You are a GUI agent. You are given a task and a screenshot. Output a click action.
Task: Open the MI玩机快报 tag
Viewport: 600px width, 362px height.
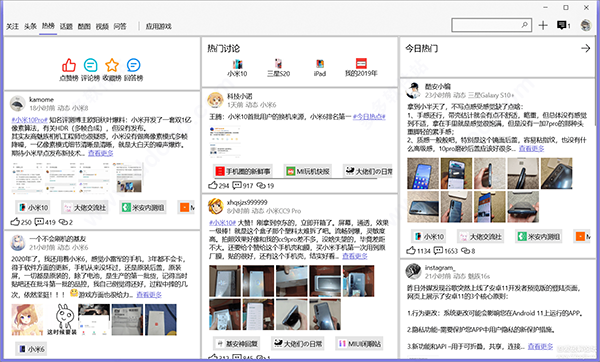308,171
